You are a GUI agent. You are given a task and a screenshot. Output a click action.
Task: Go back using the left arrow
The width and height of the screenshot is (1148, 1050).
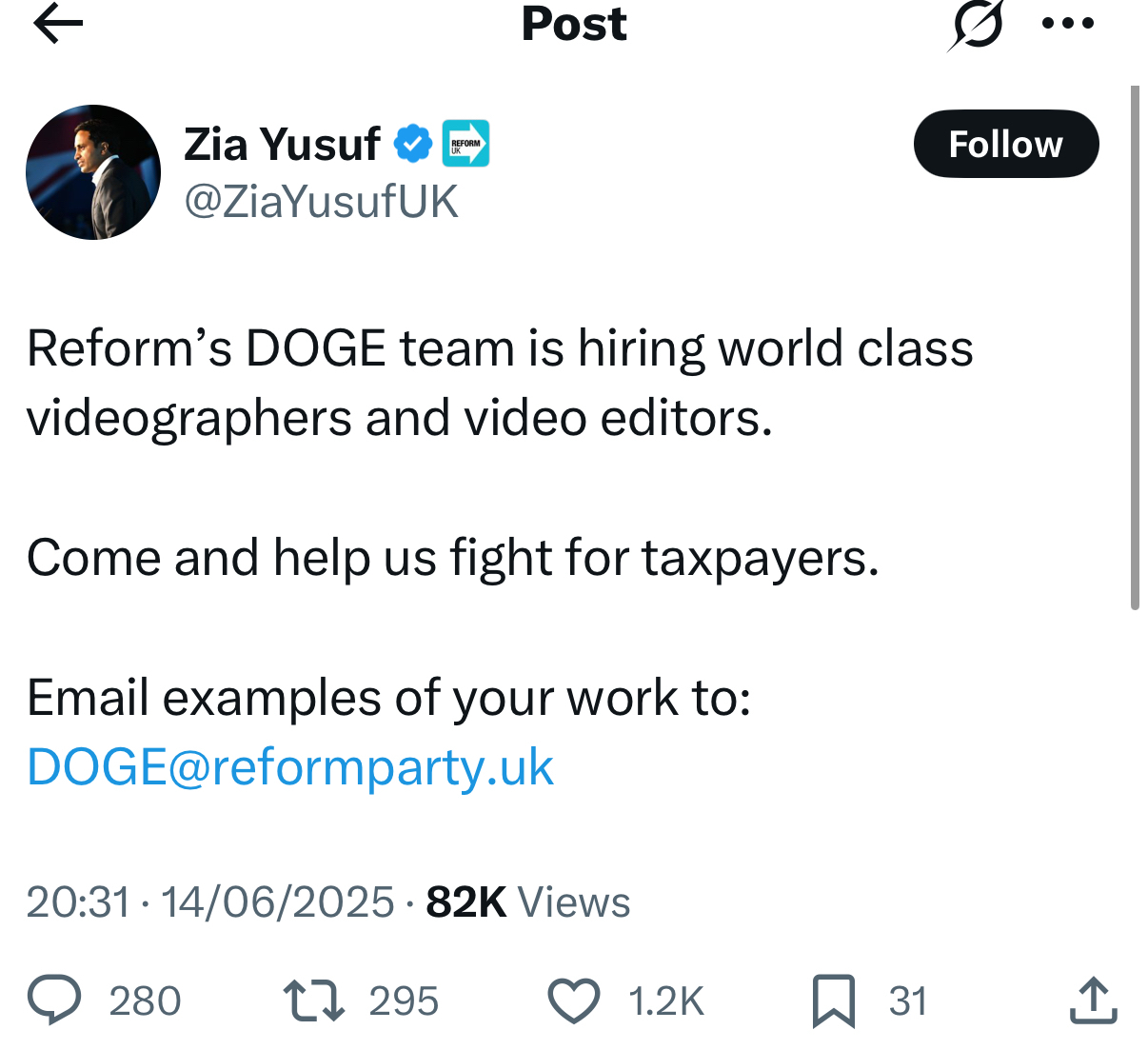pyautogui.click(x=58, y=24)
